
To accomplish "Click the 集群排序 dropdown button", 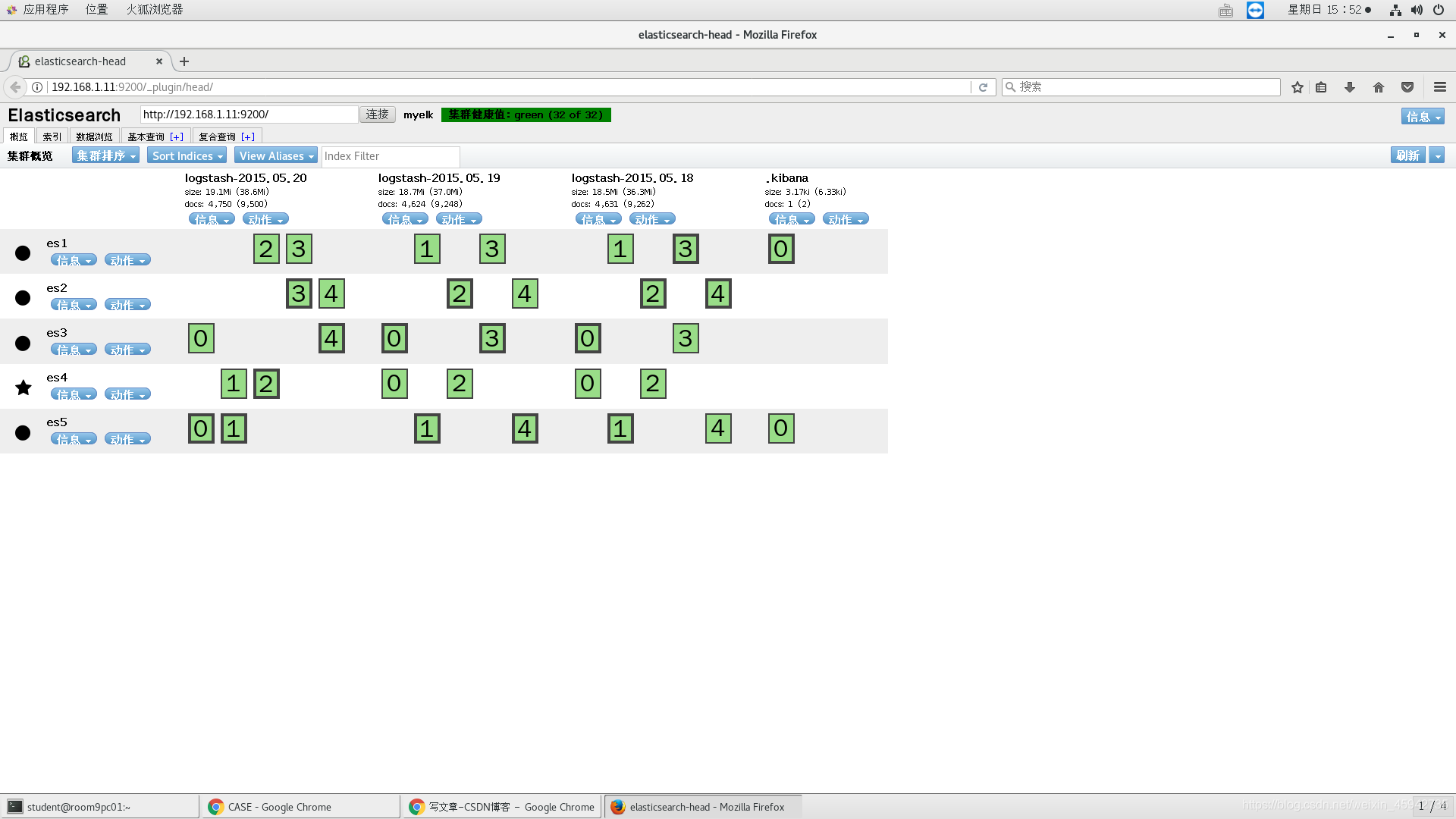I will click(105, 155).
